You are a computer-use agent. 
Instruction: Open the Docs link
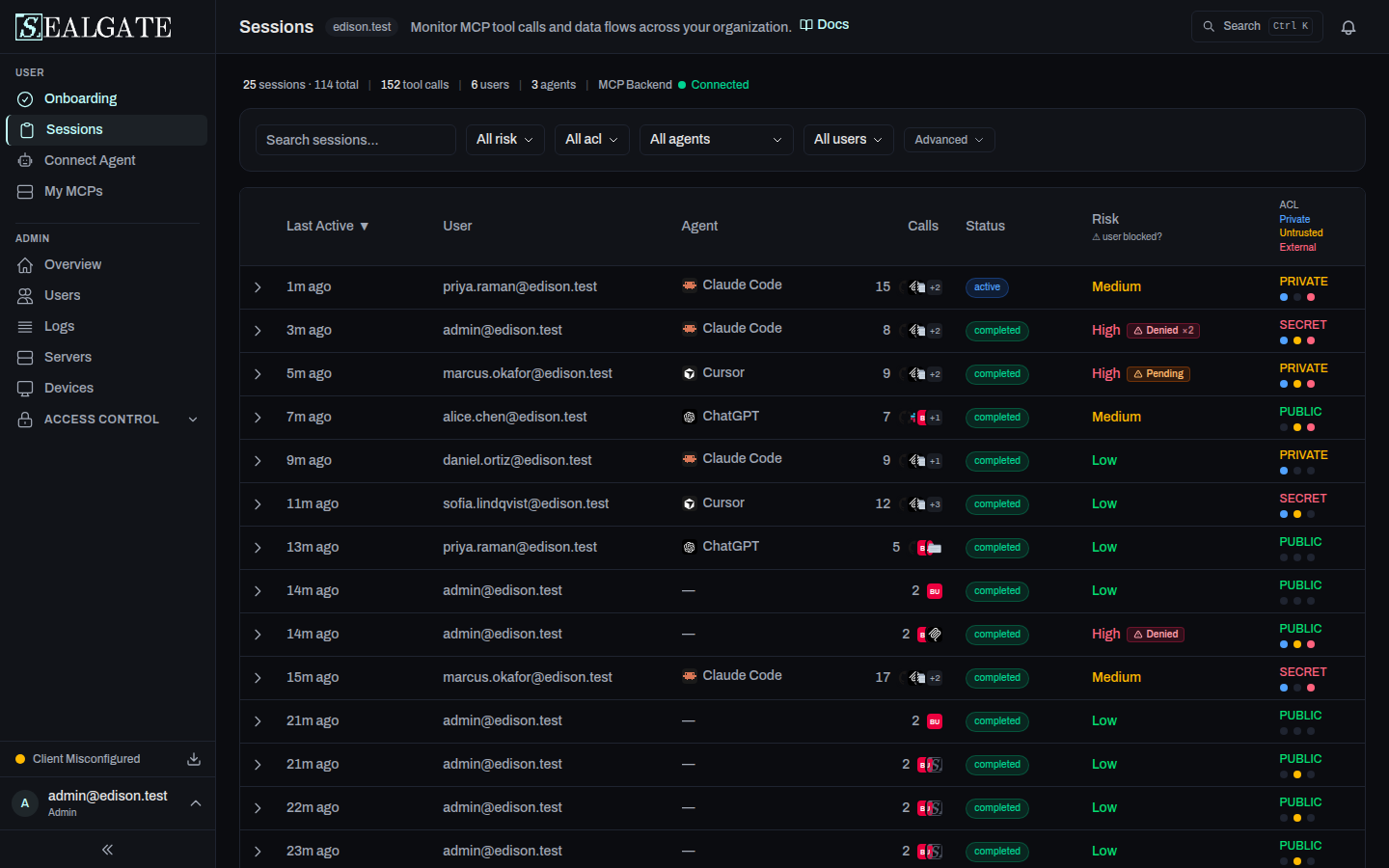click(x=825, y=25)
